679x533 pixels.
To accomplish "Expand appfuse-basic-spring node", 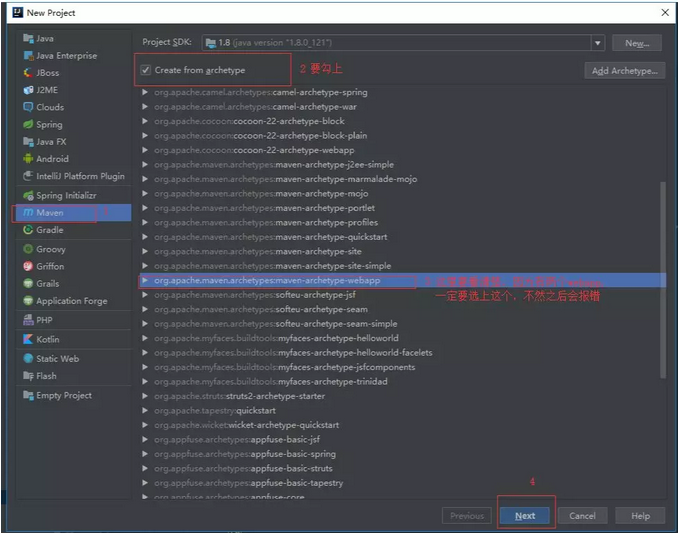I will click(145, 454).
